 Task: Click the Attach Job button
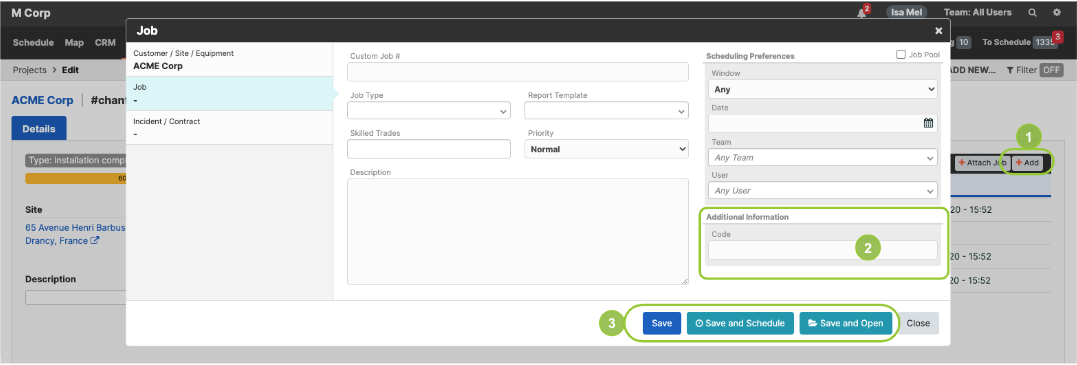coord(982,163)
